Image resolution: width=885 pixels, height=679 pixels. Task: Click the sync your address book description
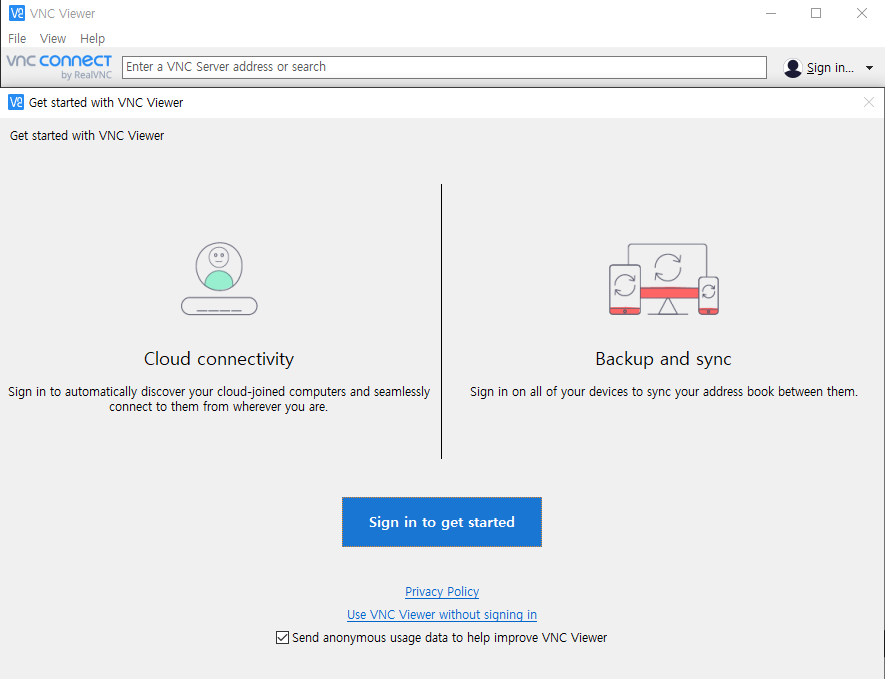coord(664,392)
